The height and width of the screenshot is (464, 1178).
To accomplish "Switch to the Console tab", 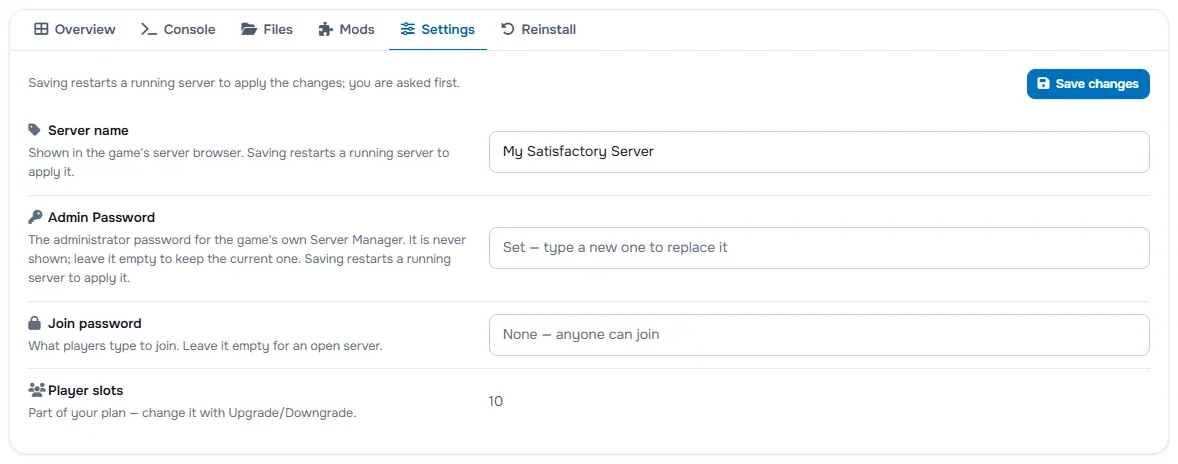I will [178, 30].
